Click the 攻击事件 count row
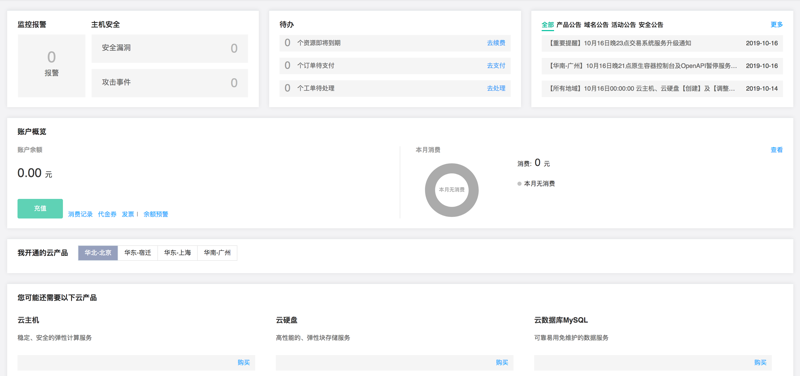The image size is (800, 376). click(170, 83)
